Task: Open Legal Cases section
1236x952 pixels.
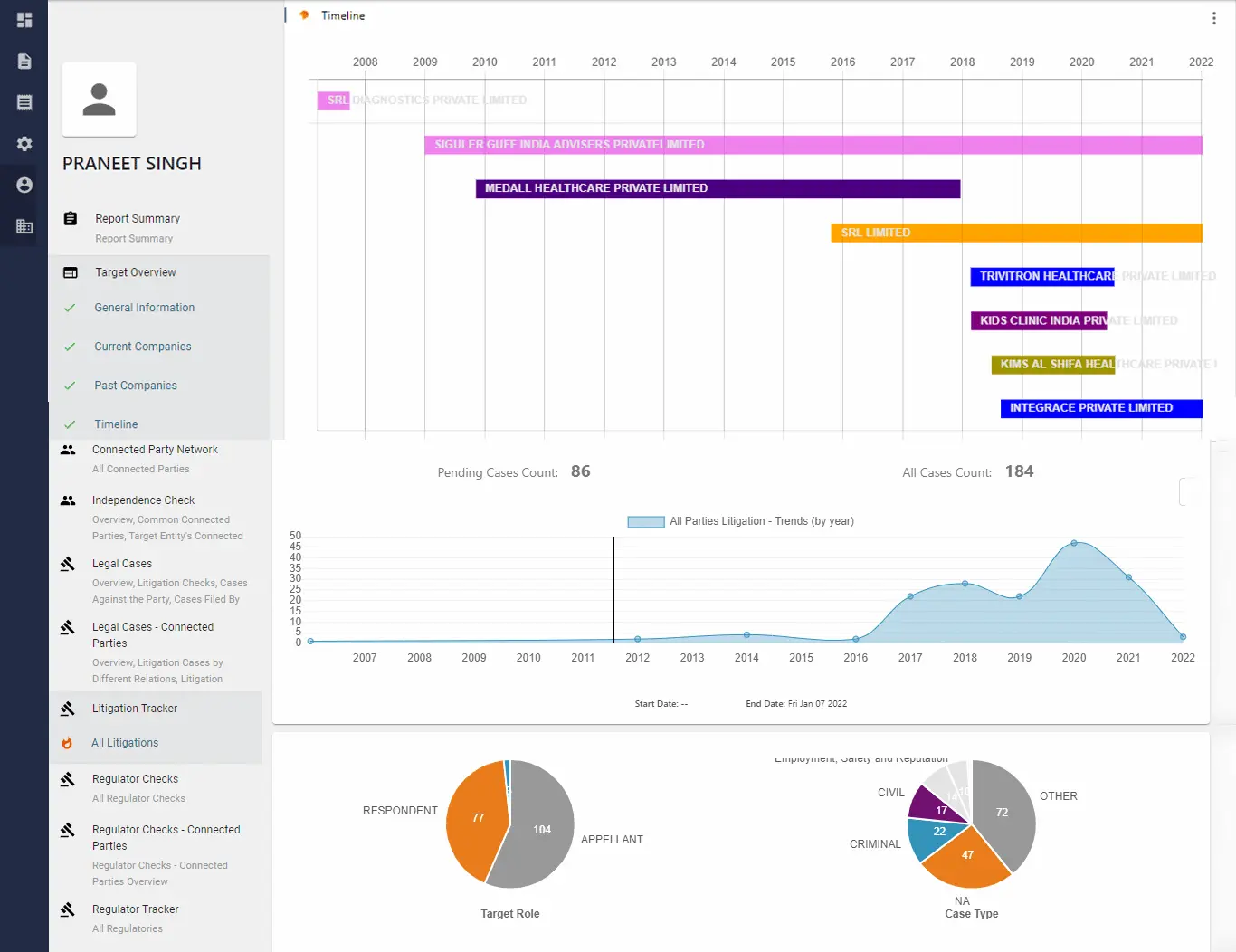Action: [122, 564]
